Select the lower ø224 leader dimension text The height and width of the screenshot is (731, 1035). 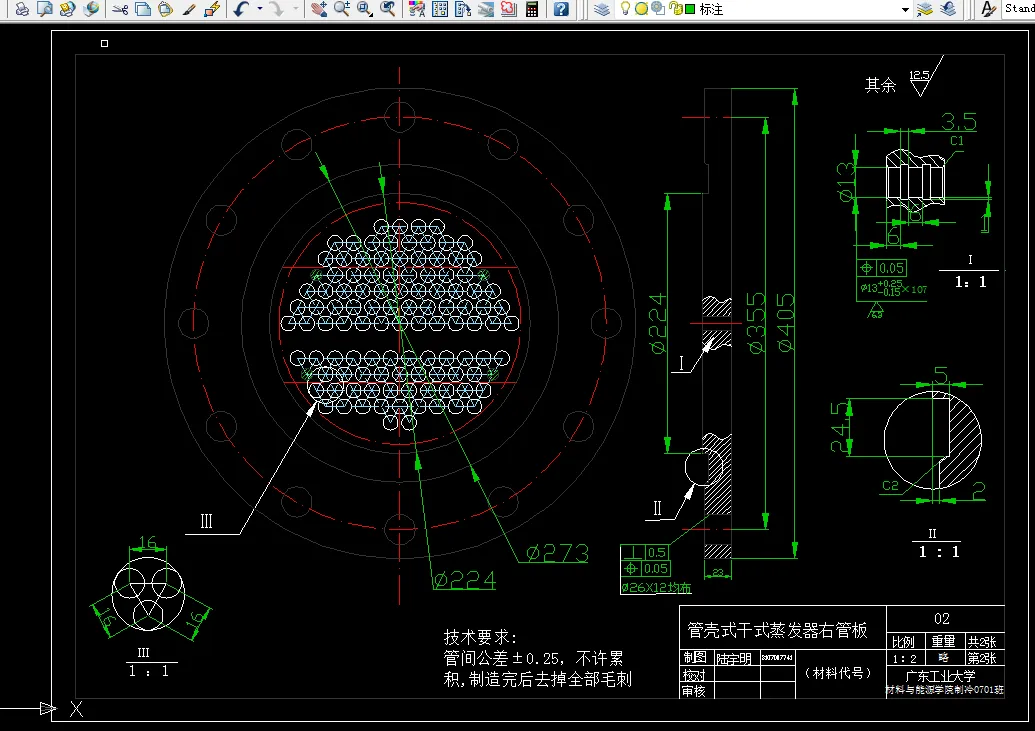tap(465, 580)
